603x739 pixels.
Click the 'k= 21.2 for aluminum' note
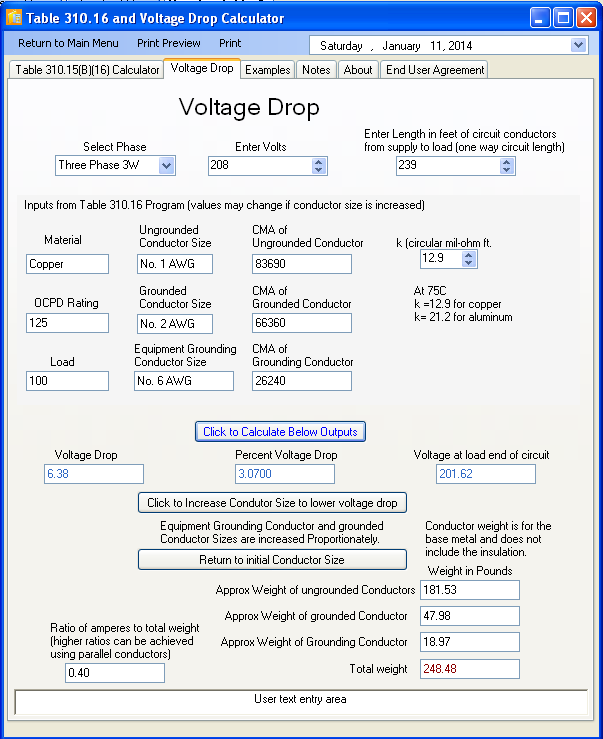coord(463,317)
